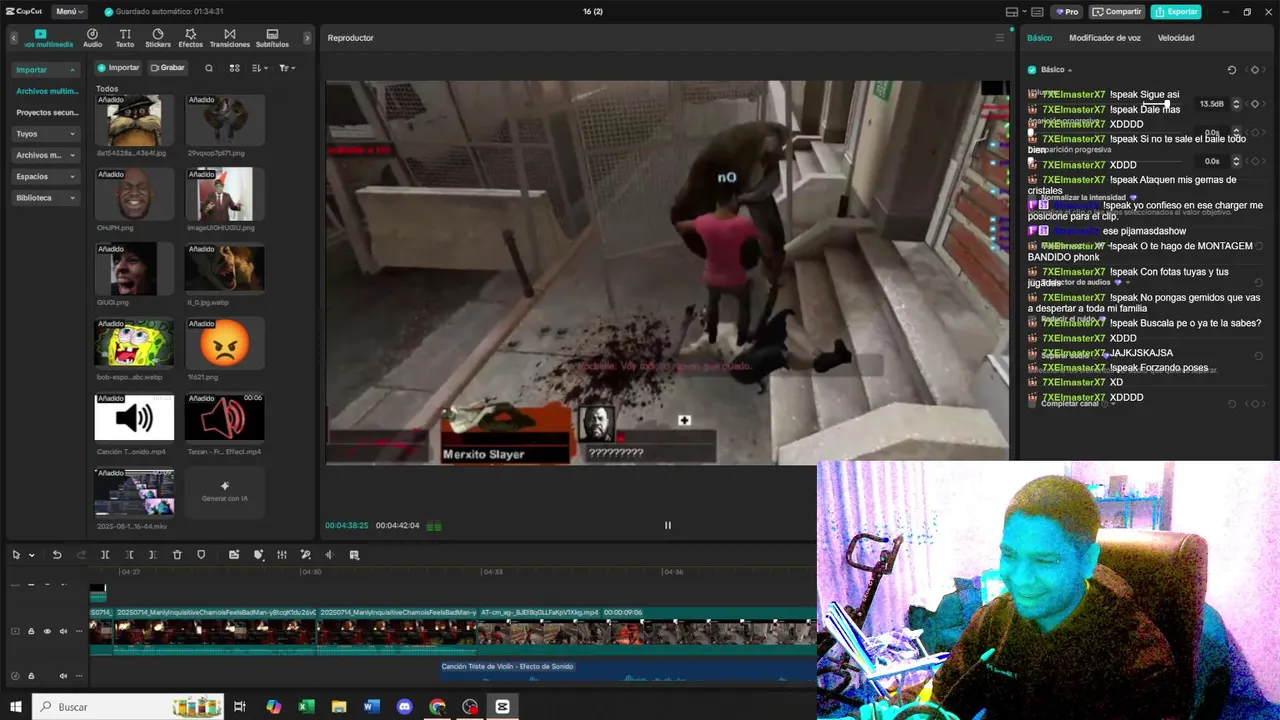The image size is (1280, 720).
Task: Click the toolbar icon after waveform split
Action: (354, 555)
